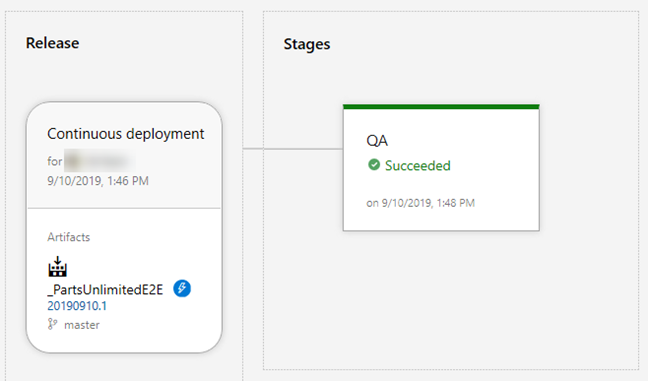Click the blue continuous deployment trigger lightning icon

click(182, 288)
